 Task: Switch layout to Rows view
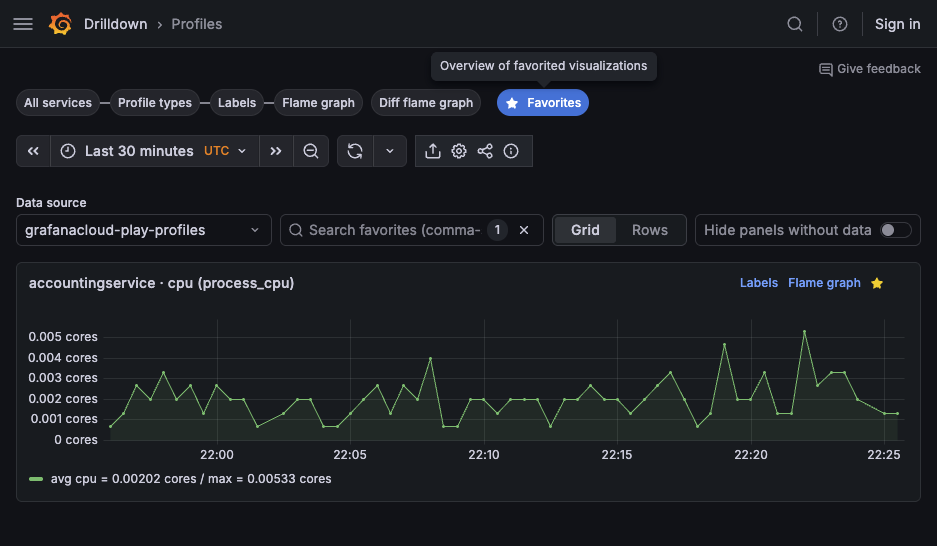(x=649, y=230)
